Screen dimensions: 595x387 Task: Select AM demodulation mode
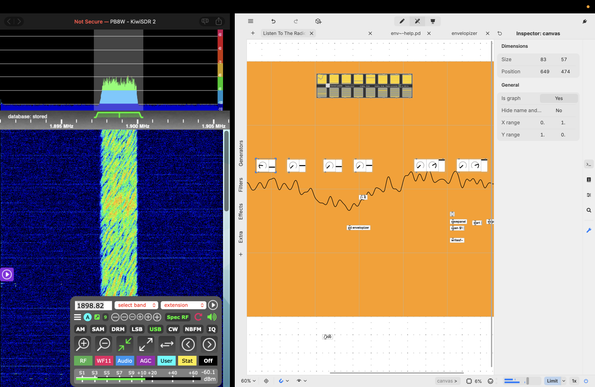(80, 329)
